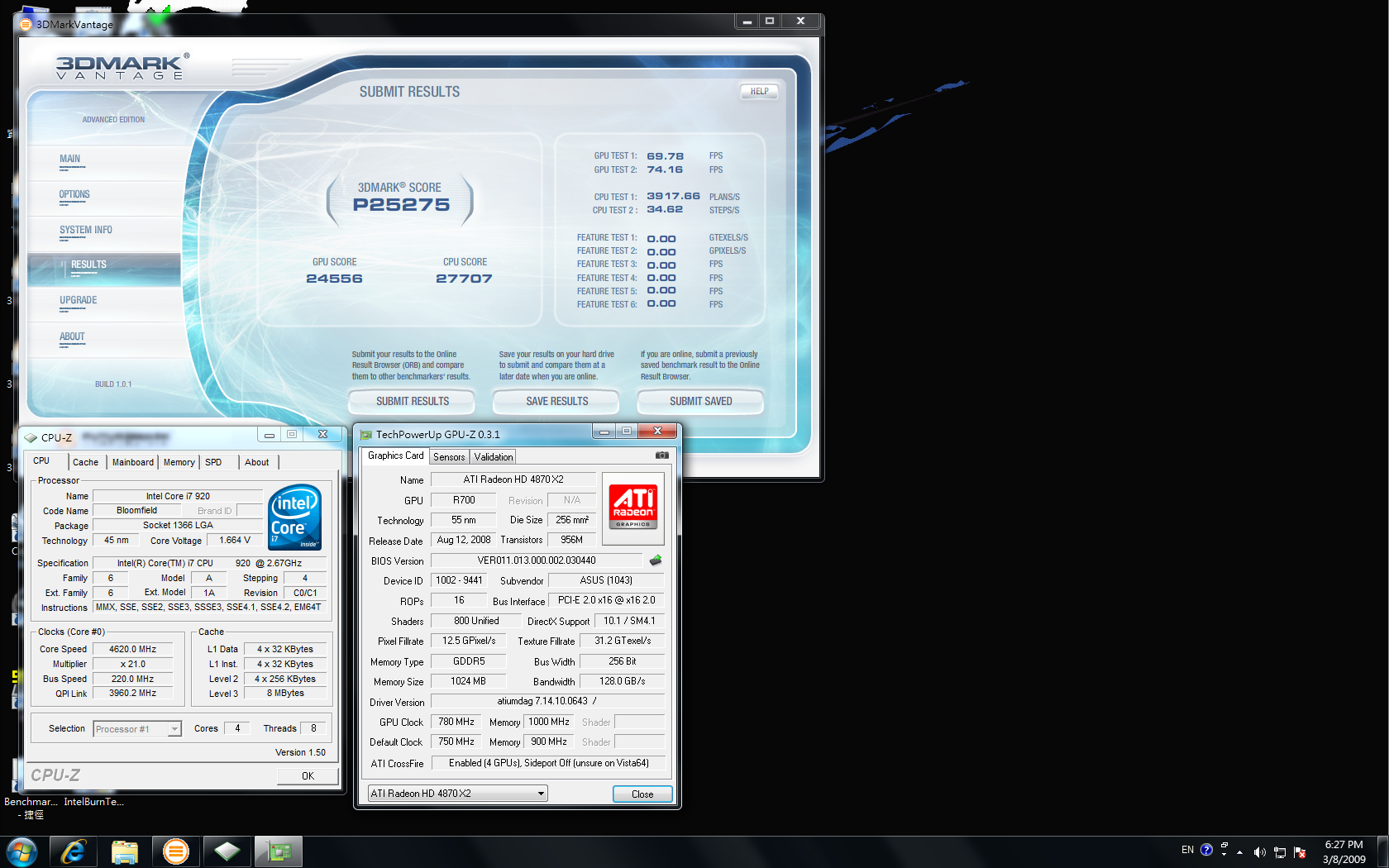The width and height of the screenshot is (1389, 868).
Task: Select GPU-Z Graphics Card tab
Action: coord(395,455)
